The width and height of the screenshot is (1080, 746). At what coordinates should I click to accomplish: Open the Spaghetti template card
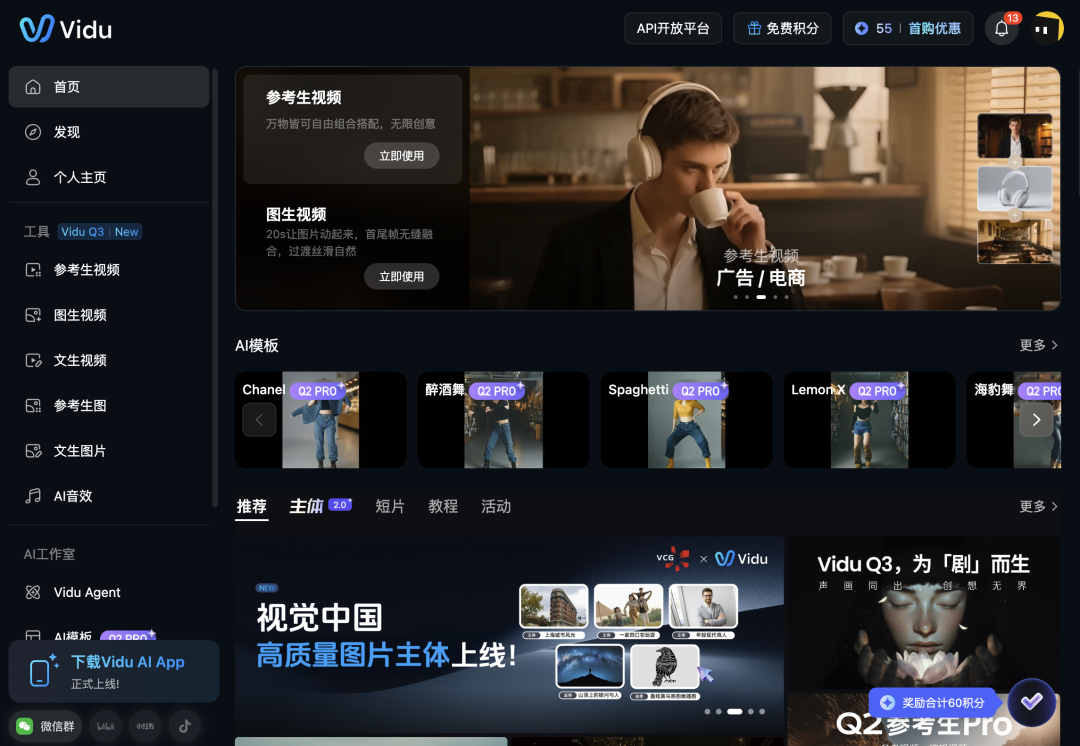coord(687,419)
